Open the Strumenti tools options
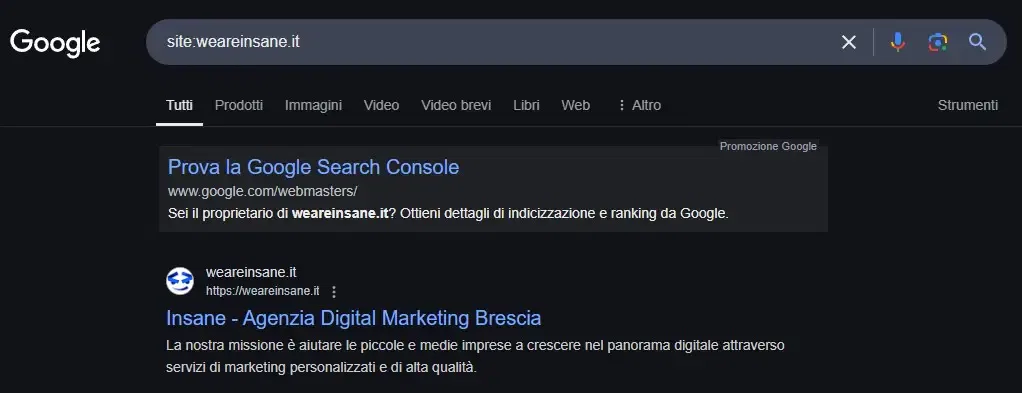 click(967, 105)
